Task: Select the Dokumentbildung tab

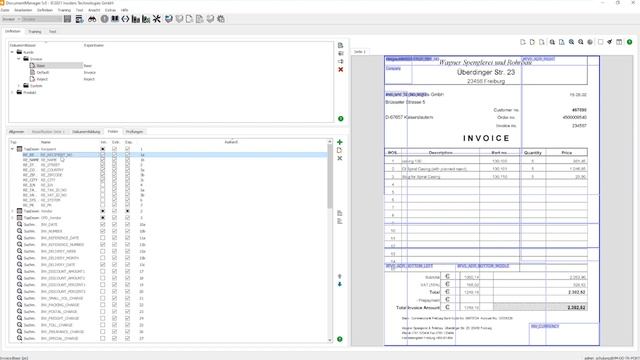Action: [x=86, y=132]
